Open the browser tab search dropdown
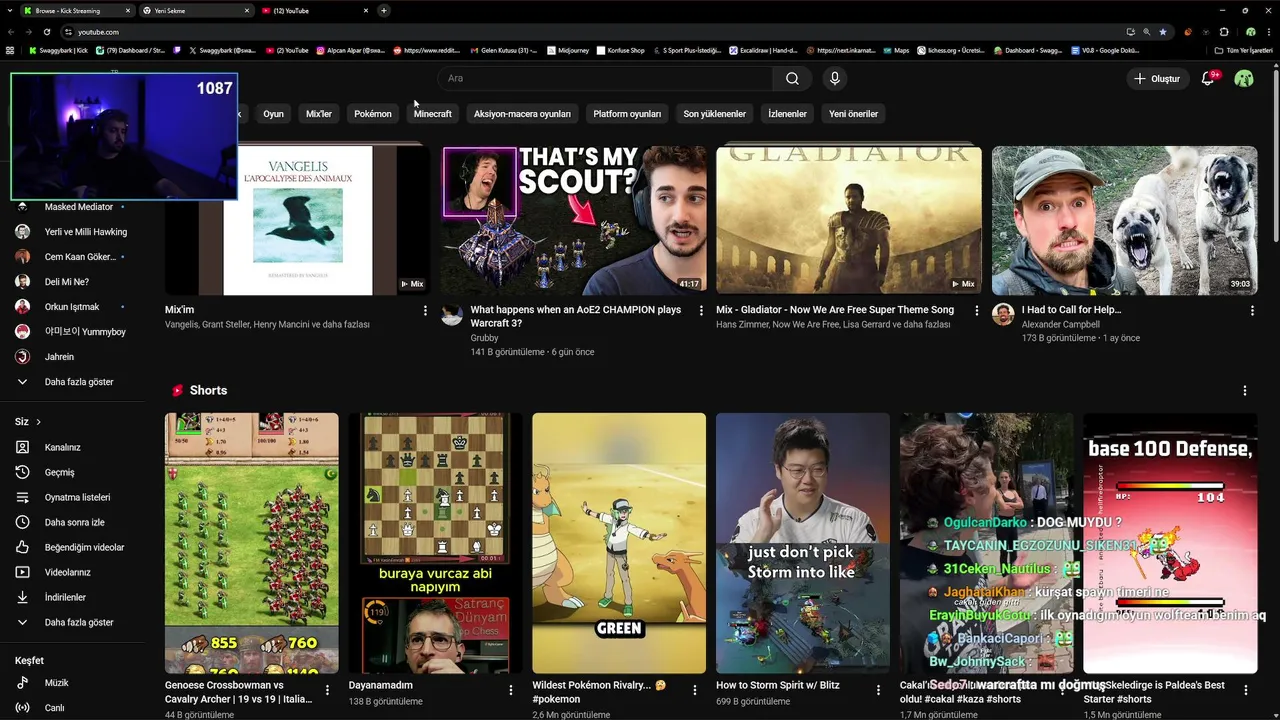Image resolution: width=1280 pixels, height=720 pixels. pos(9,10)
